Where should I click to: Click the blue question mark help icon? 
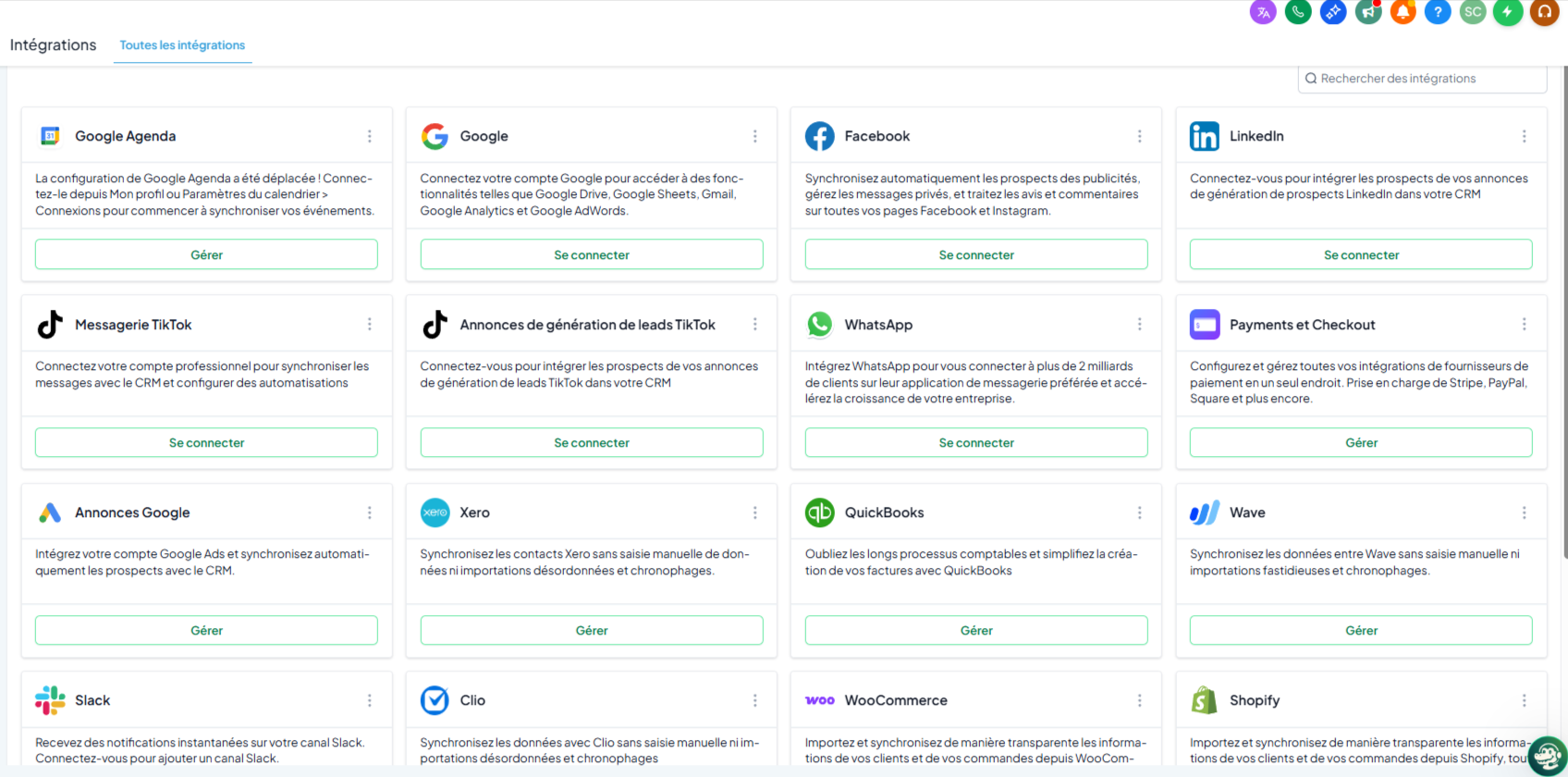click(1438, 12)
